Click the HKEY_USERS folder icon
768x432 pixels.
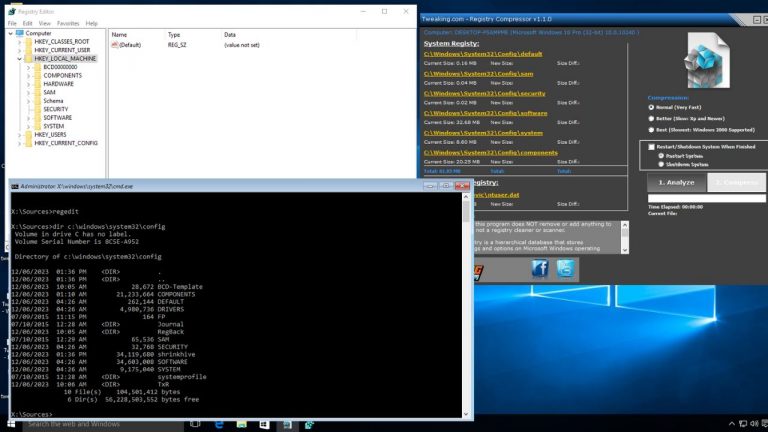pyautogui.click(x=28, y=134)
